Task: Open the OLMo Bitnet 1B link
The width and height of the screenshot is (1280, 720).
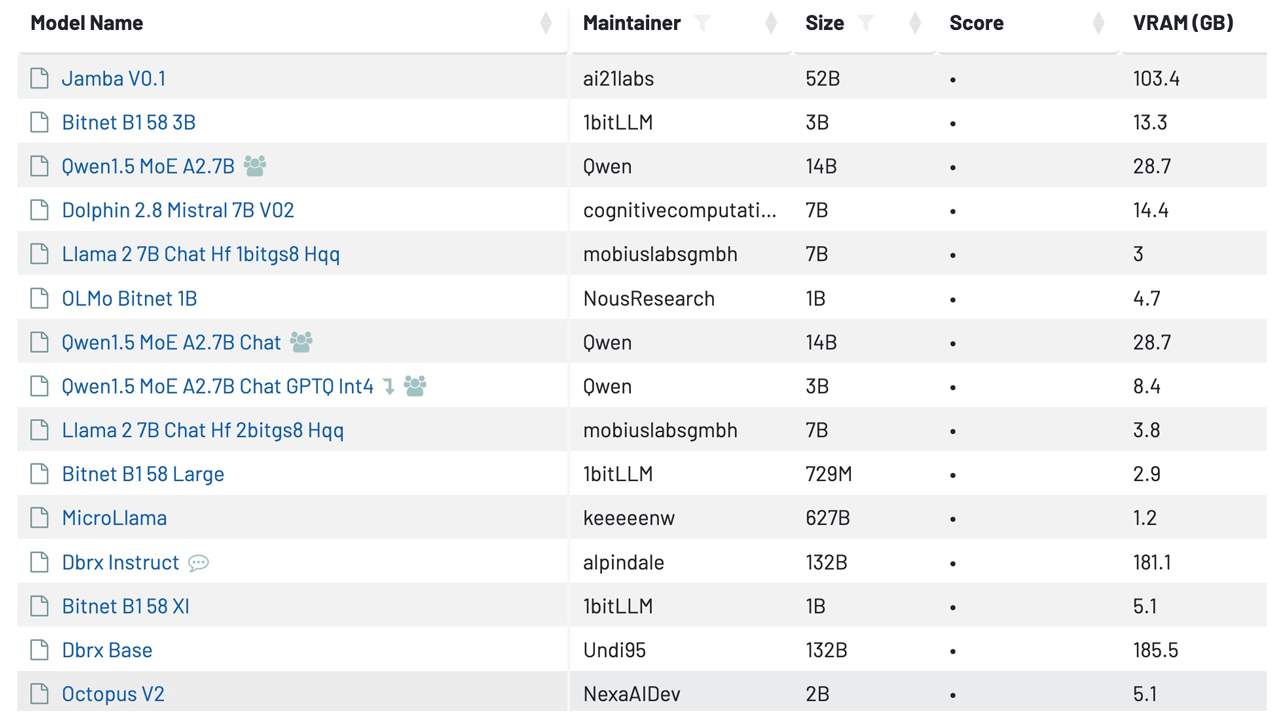Action: (x=129, y=298)
